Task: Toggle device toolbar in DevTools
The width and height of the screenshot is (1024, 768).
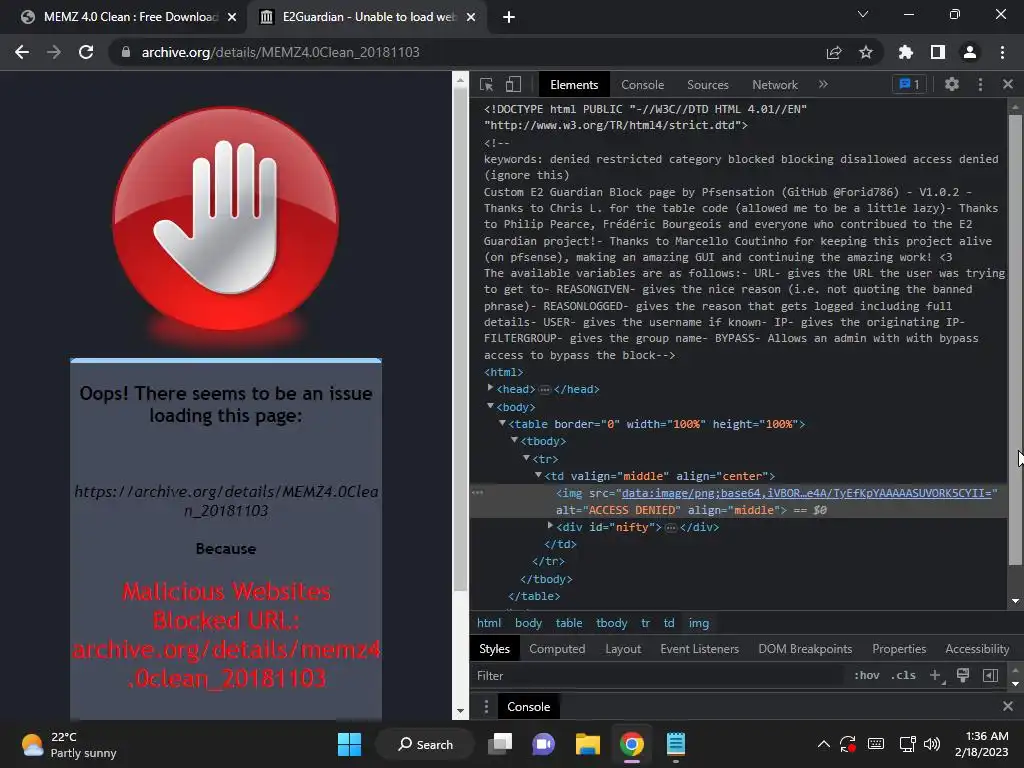Action: pos(513,84)
